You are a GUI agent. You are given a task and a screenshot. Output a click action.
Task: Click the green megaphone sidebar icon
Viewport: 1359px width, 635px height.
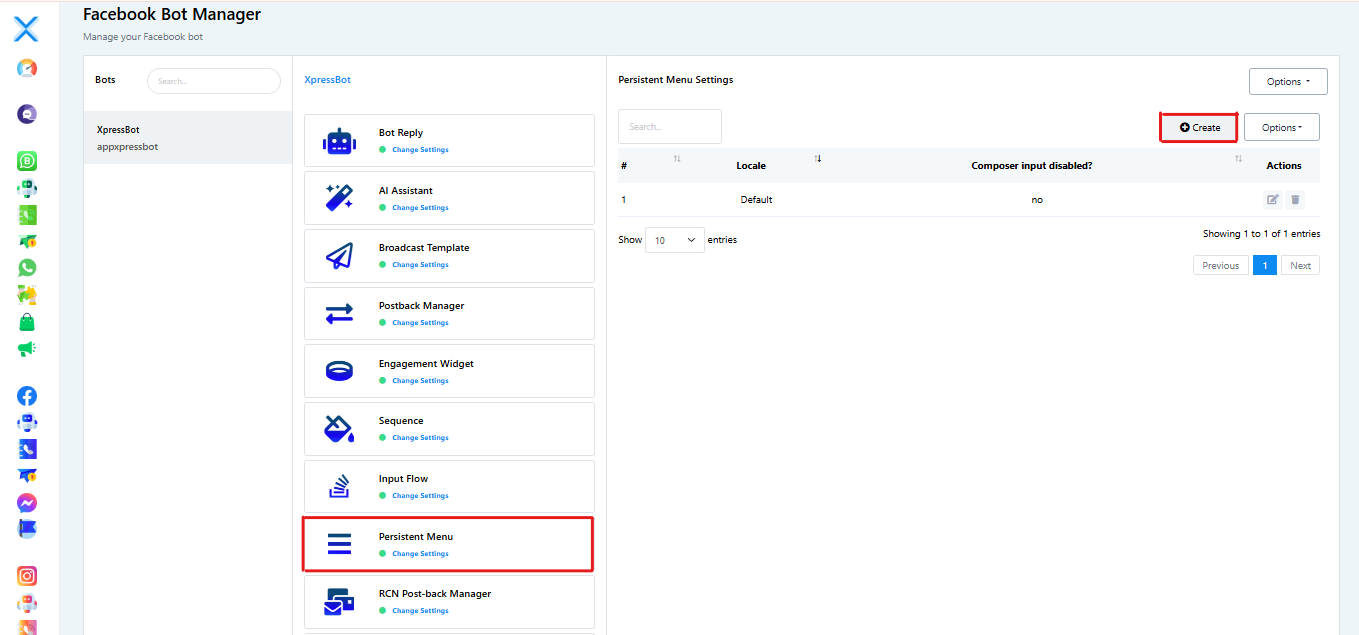[x=27, y=349]
